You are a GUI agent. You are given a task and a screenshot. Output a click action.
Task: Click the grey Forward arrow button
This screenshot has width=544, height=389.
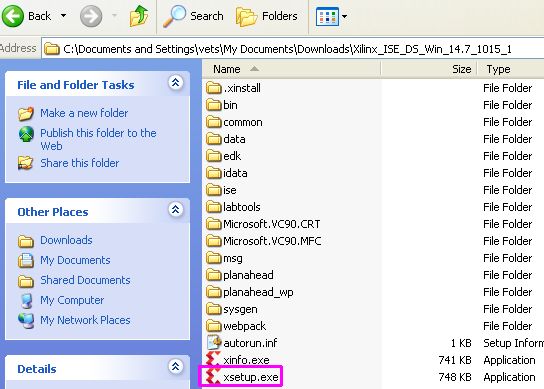click(x=91, y=16)
